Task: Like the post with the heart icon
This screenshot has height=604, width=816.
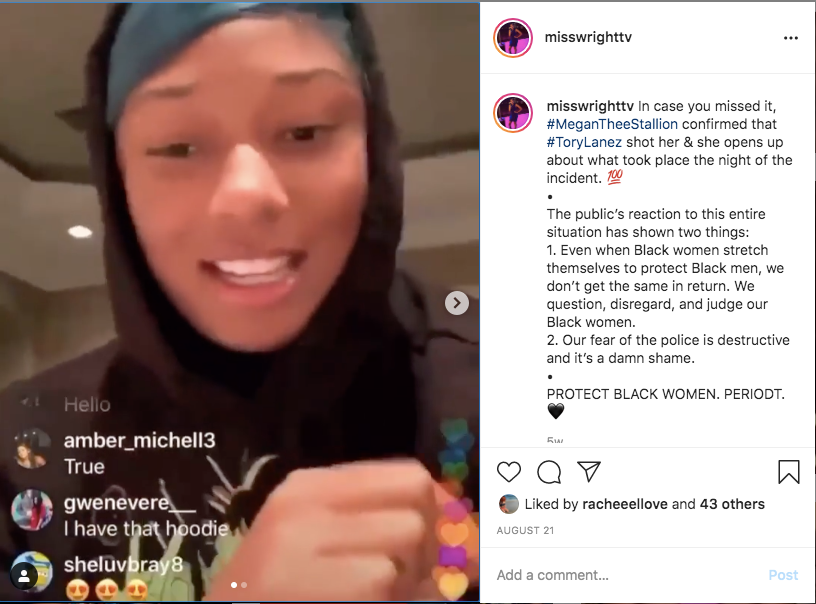Action: coord(508,472)
